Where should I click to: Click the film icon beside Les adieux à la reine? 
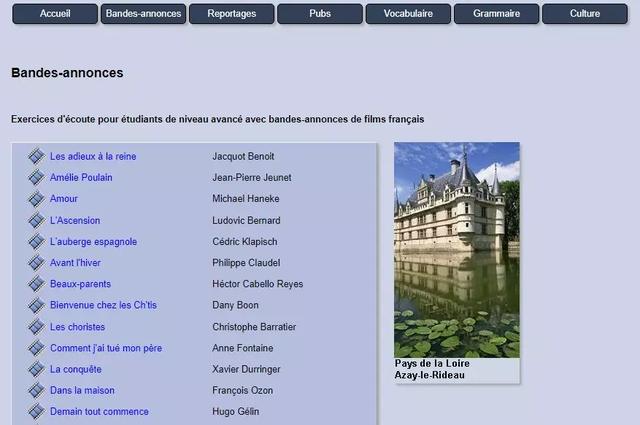coord(36,156)
